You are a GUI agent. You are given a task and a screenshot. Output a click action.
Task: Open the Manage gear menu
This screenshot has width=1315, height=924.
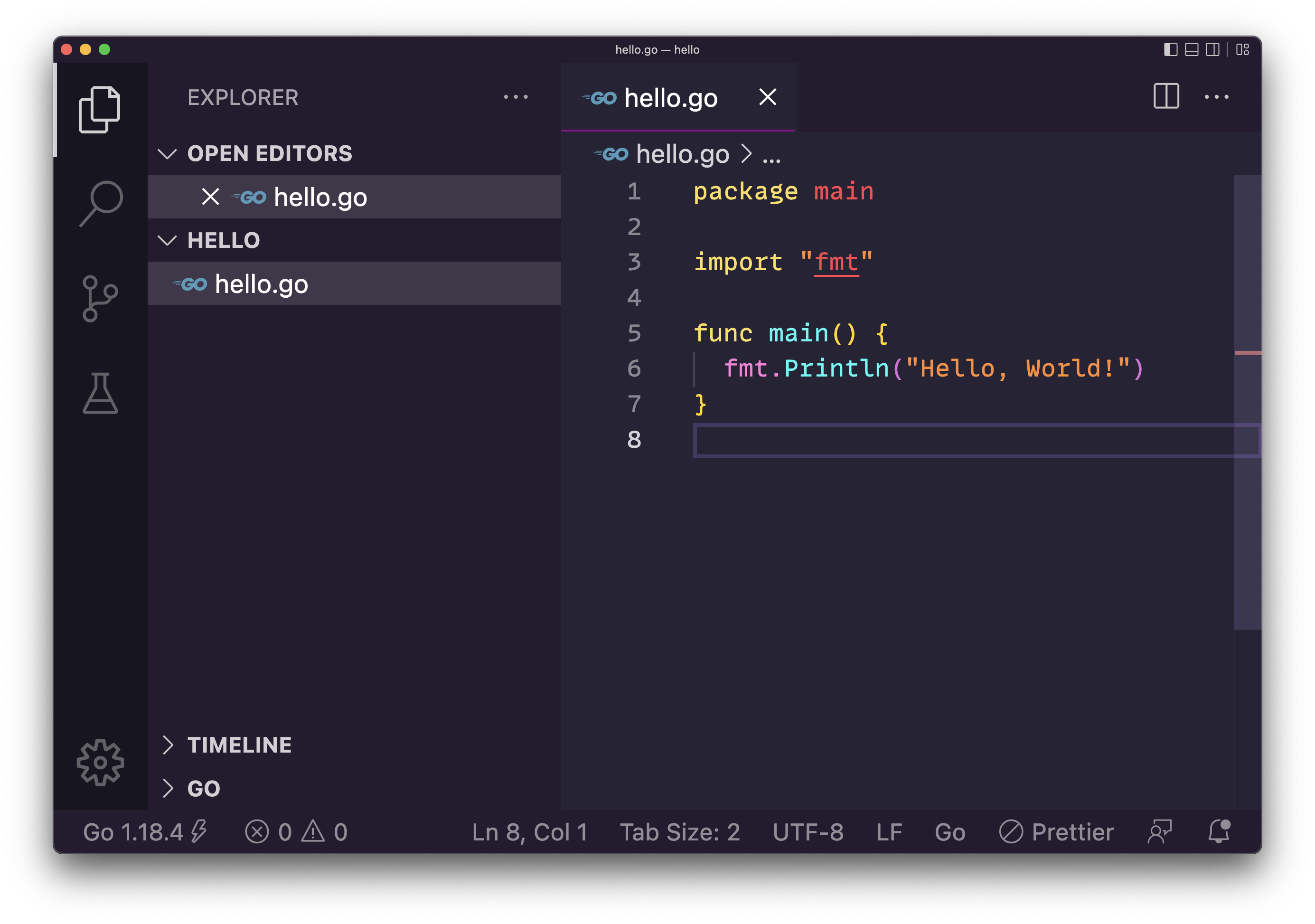[100, 762]
